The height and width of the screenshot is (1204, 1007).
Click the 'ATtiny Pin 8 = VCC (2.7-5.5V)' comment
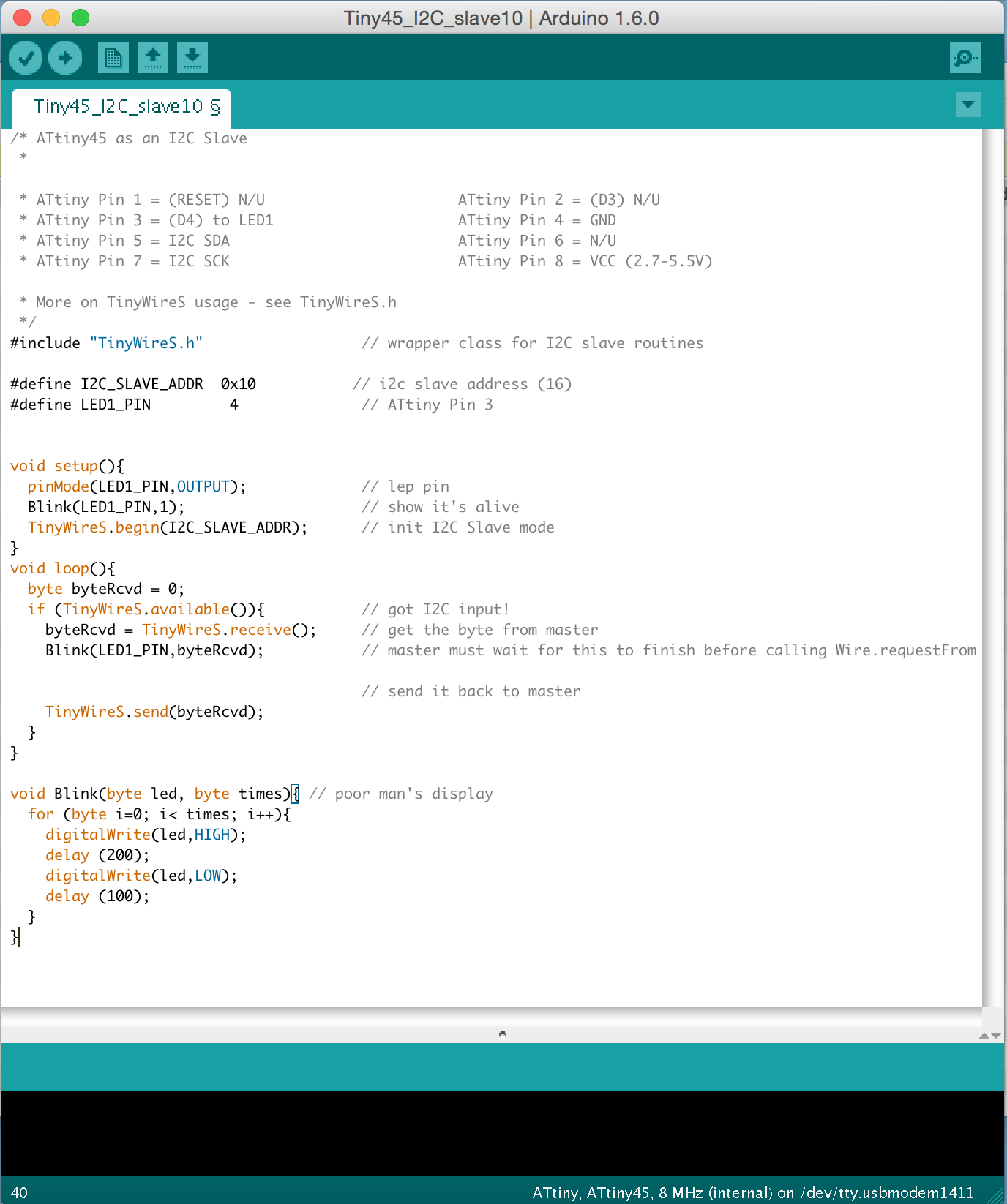click(585, 261)
